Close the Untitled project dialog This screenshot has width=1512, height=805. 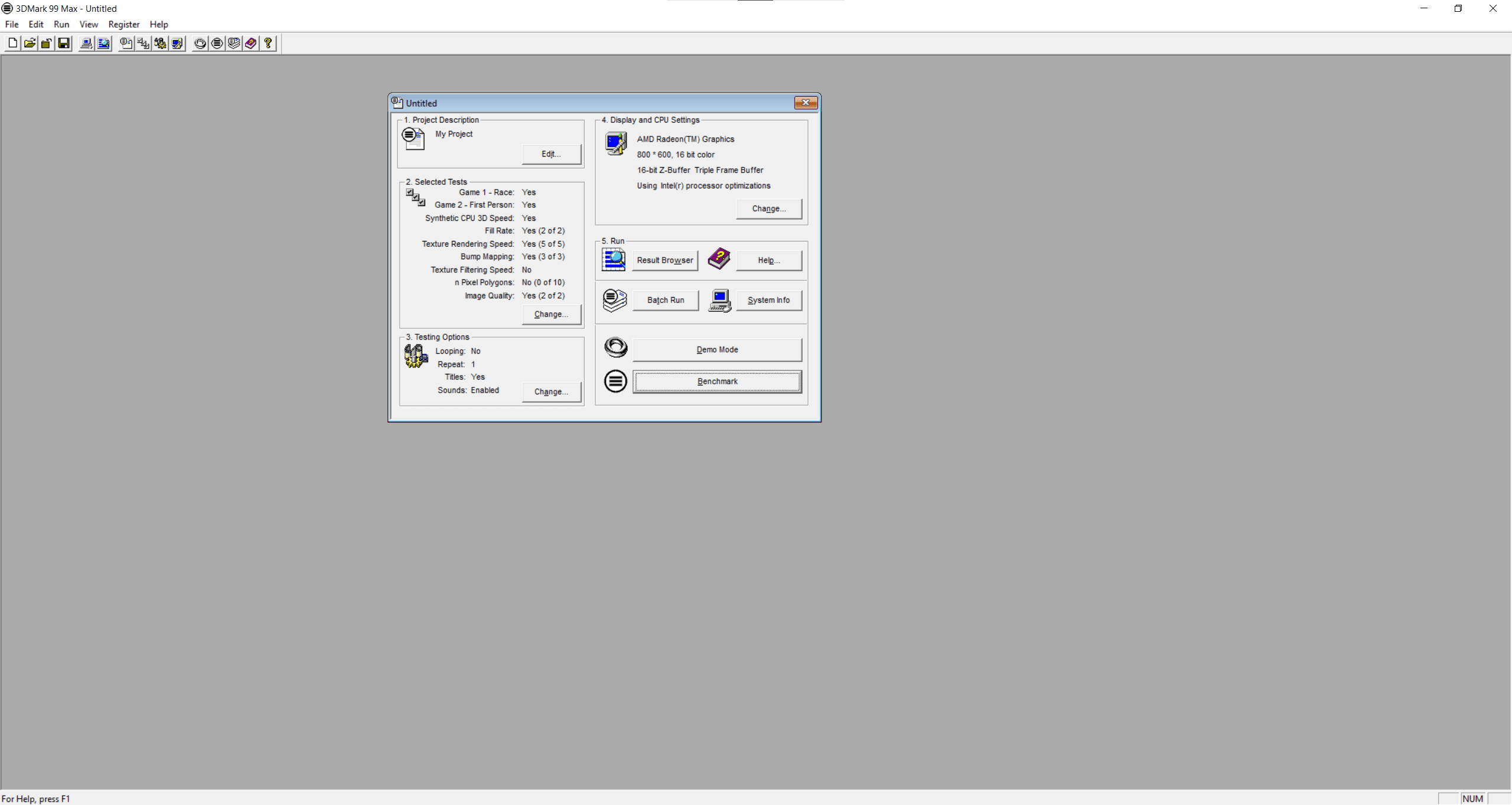pos(806,103)
